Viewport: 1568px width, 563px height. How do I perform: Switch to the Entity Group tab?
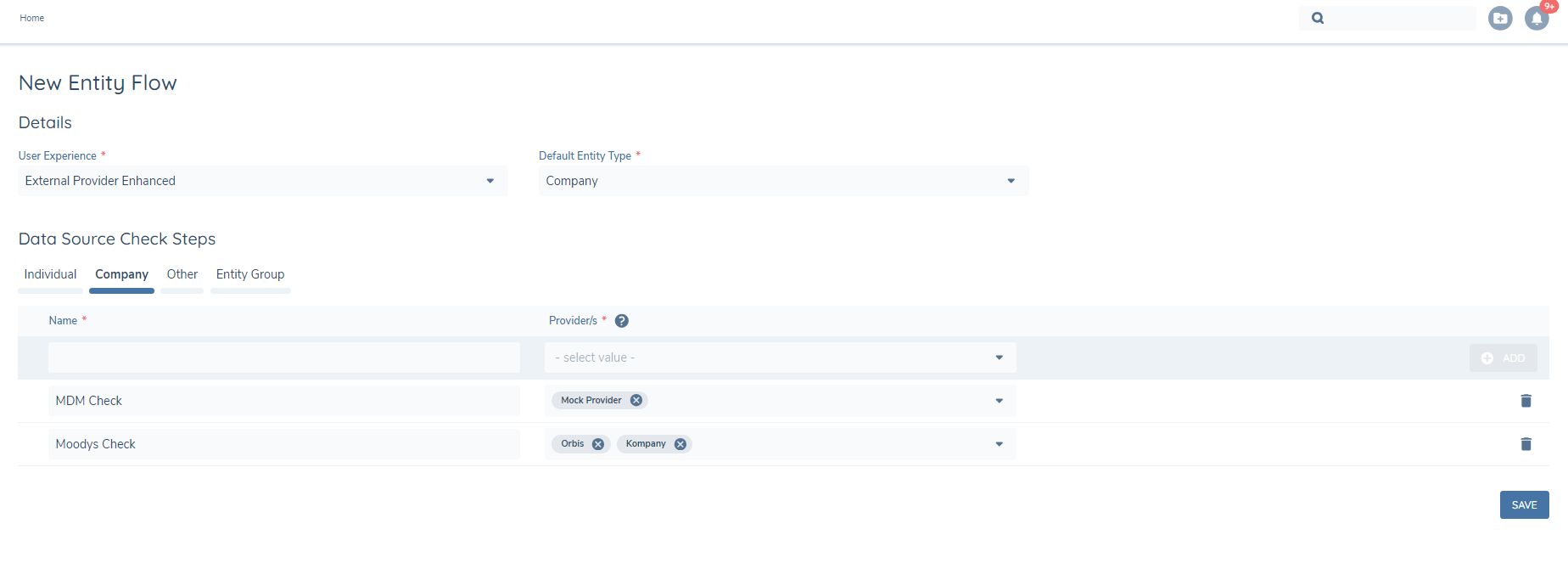[x=250, y=274]
